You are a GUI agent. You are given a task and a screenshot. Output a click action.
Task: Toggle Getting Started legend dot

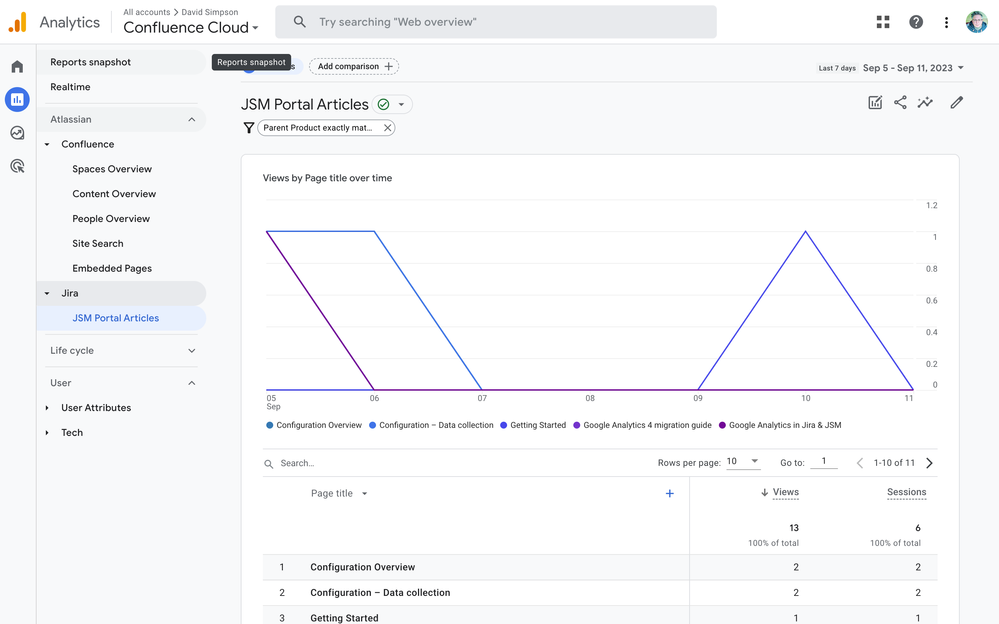(503, 425)
